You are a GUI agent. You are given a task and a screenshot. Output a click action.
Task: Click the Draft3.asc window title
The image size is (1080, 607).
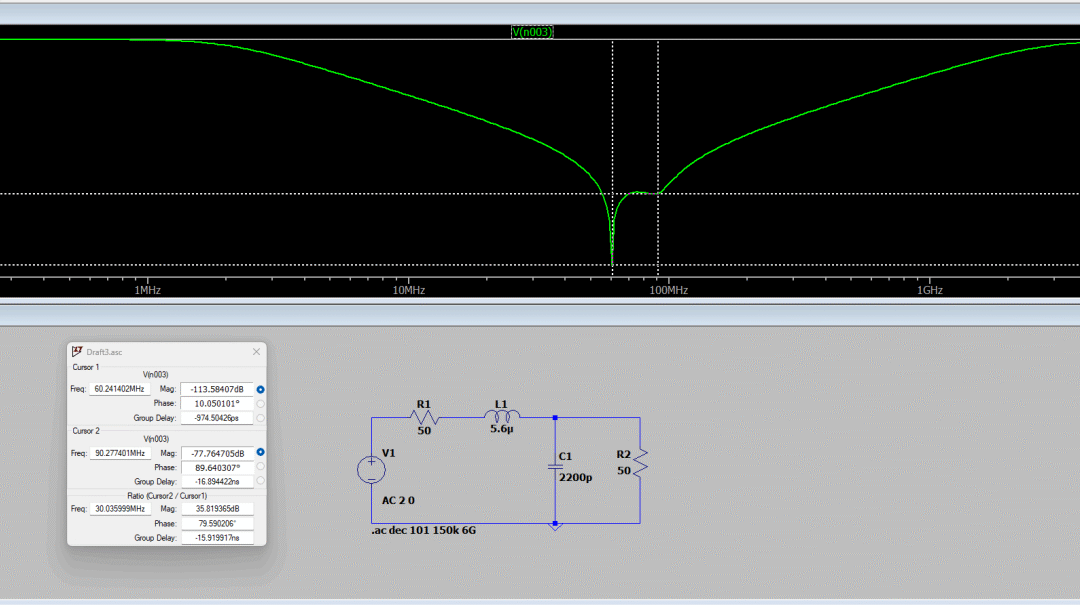pos(107,351)
